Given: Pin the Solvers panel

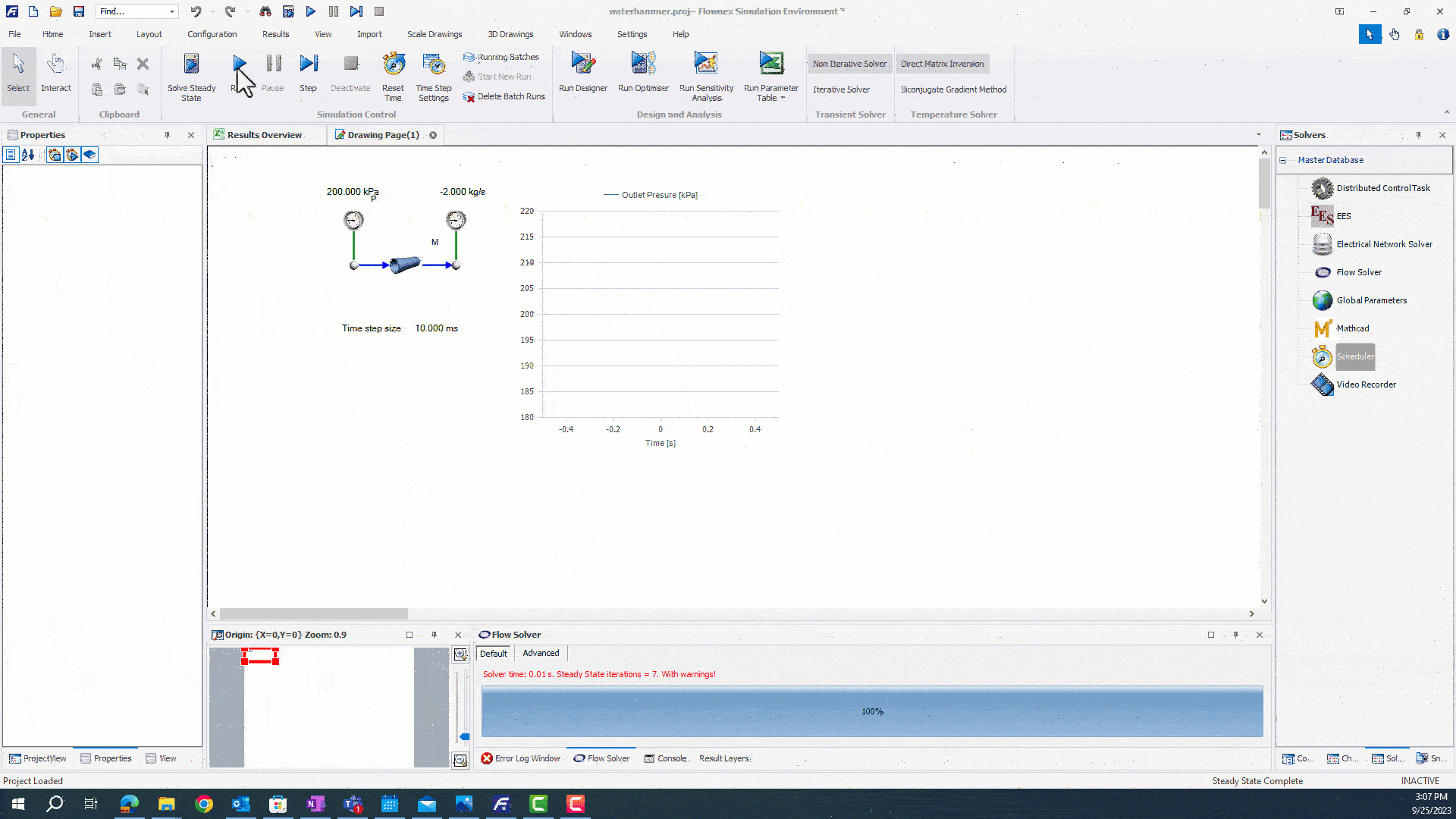Looking at the screenshot, I should pos(1418,135).
